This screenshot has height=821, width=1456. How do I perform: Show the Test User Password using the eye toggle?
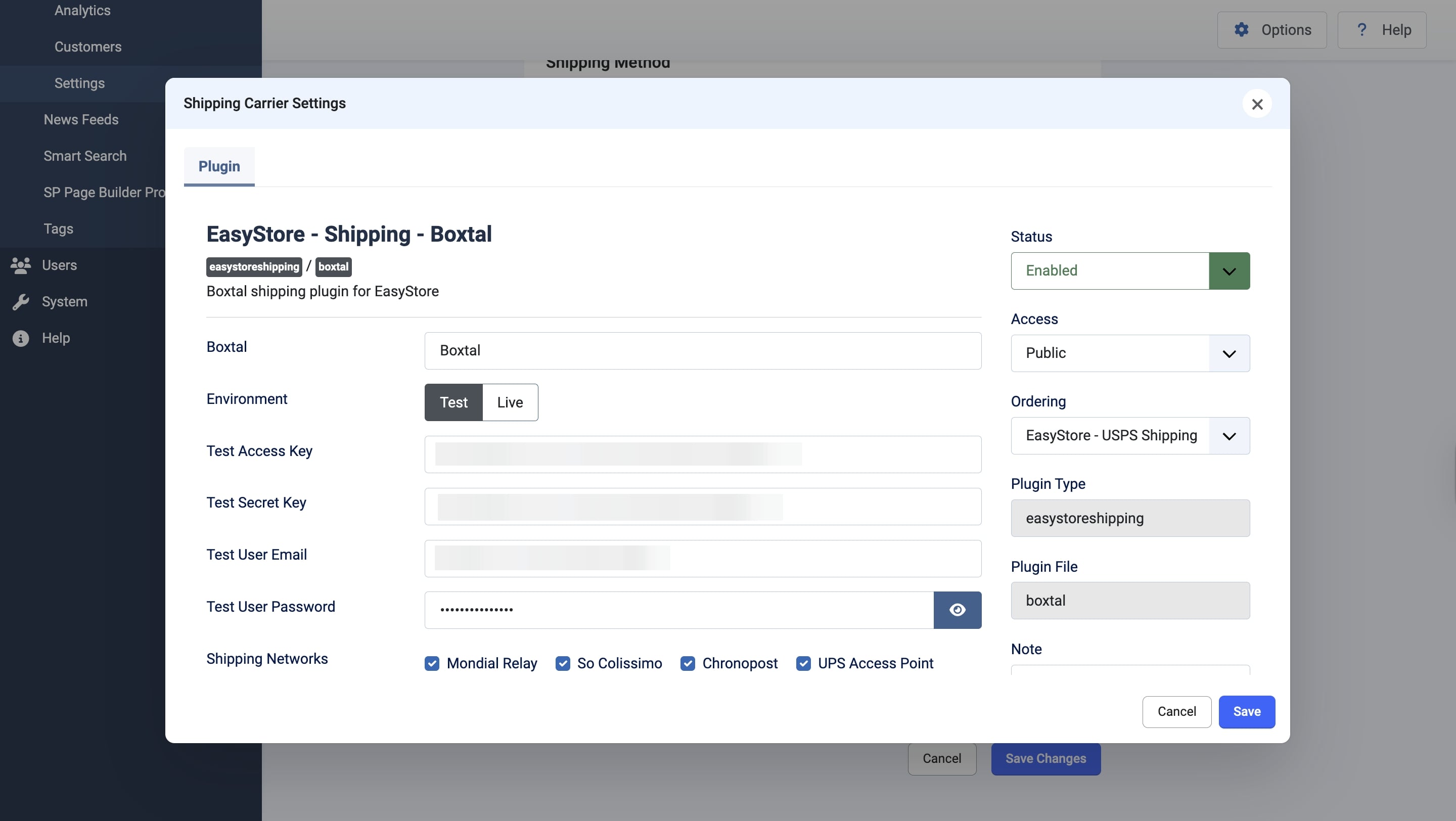coord(958,610)
